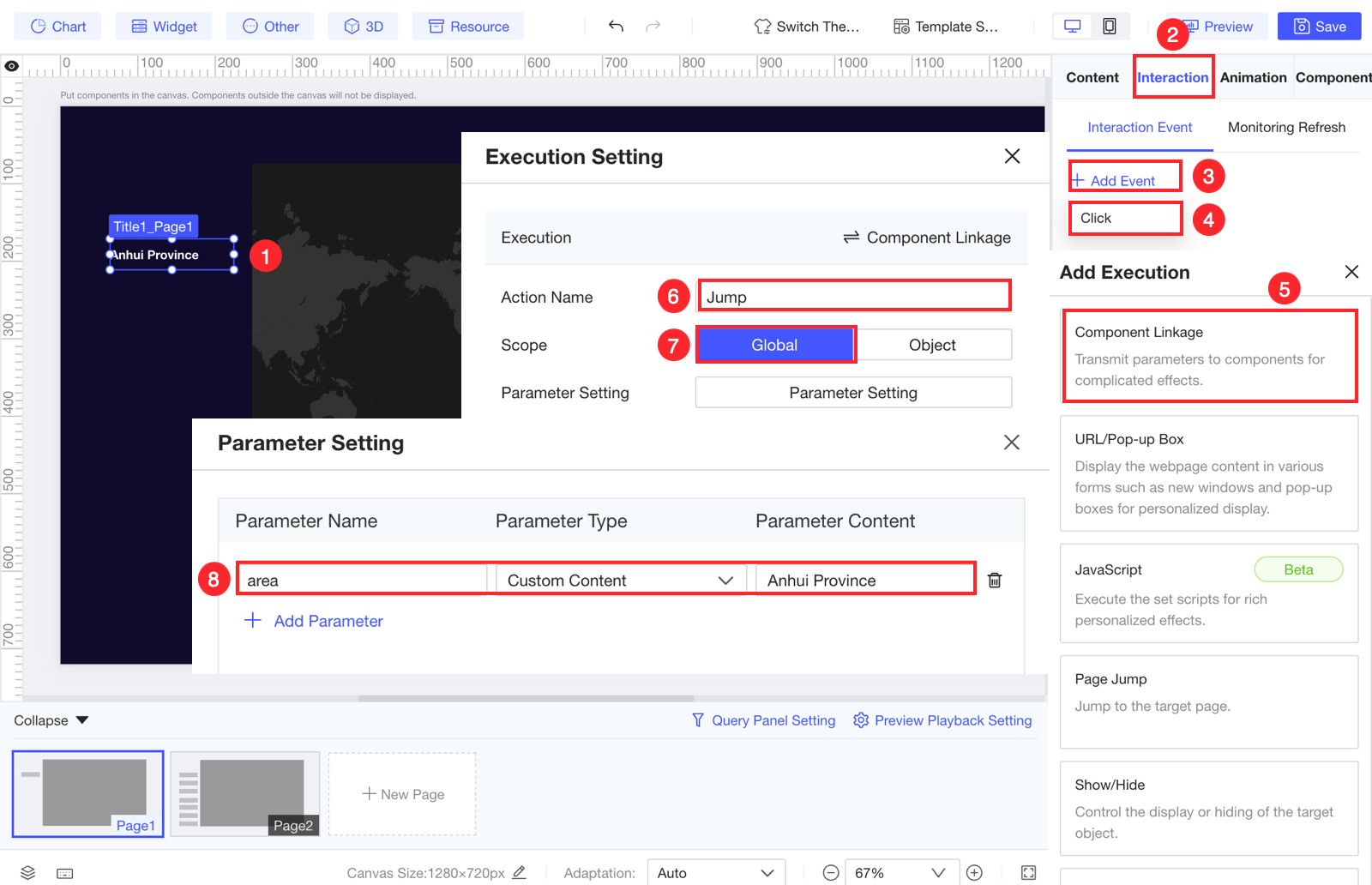The height and width of the screenshot is (885, 1372).
Task: Switch to the Animation tab
Action: pos(1253,77)
